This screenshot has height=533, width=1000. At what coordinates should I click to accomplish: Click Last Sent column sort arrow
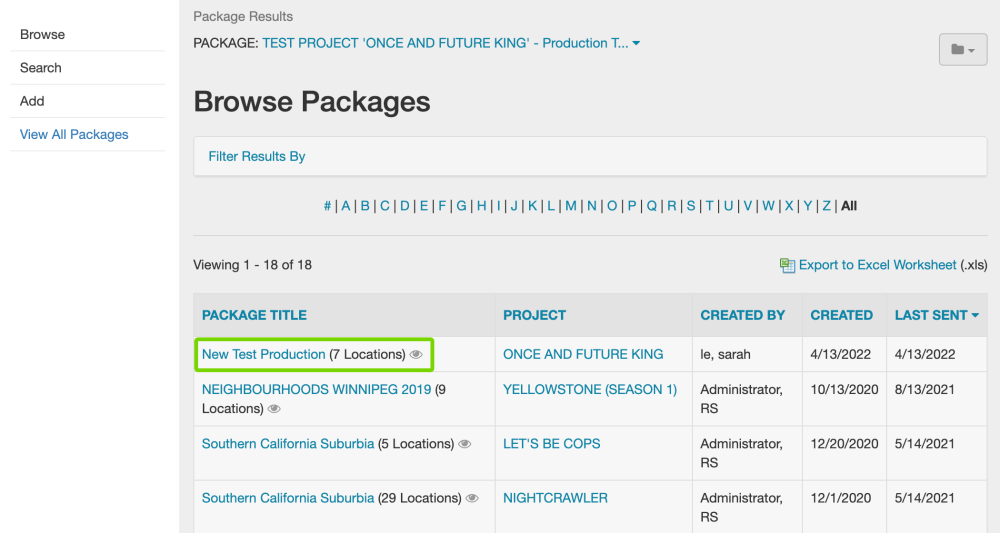(x=975, y=316)
